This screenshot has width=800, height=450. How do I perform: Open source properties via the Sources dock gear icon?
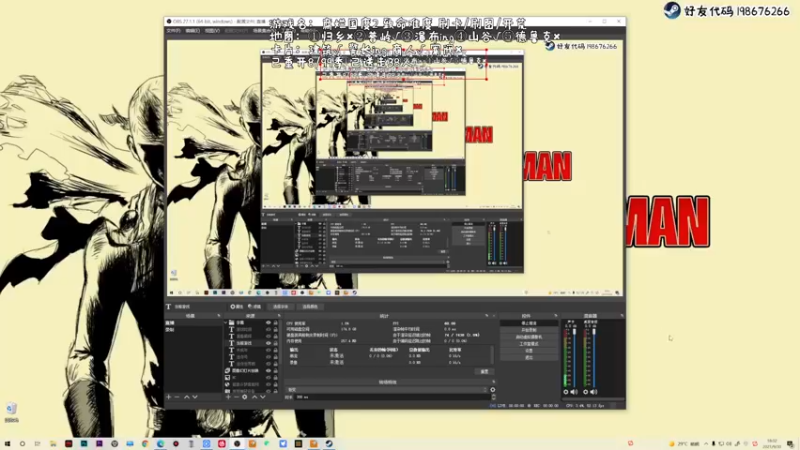[245, 397]
